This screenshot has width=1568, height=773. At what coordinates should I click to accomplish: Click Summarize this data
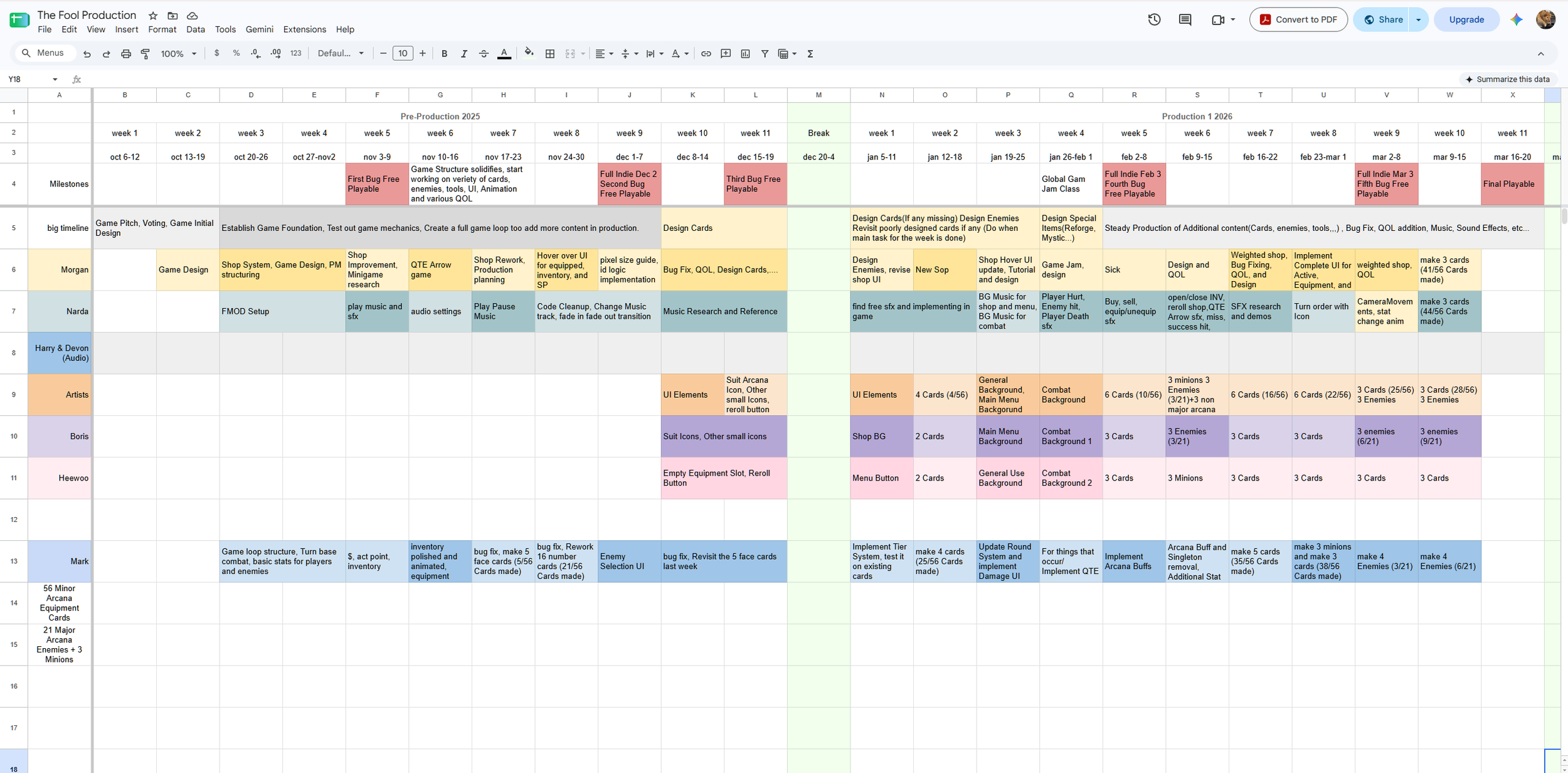point(1507,79)
